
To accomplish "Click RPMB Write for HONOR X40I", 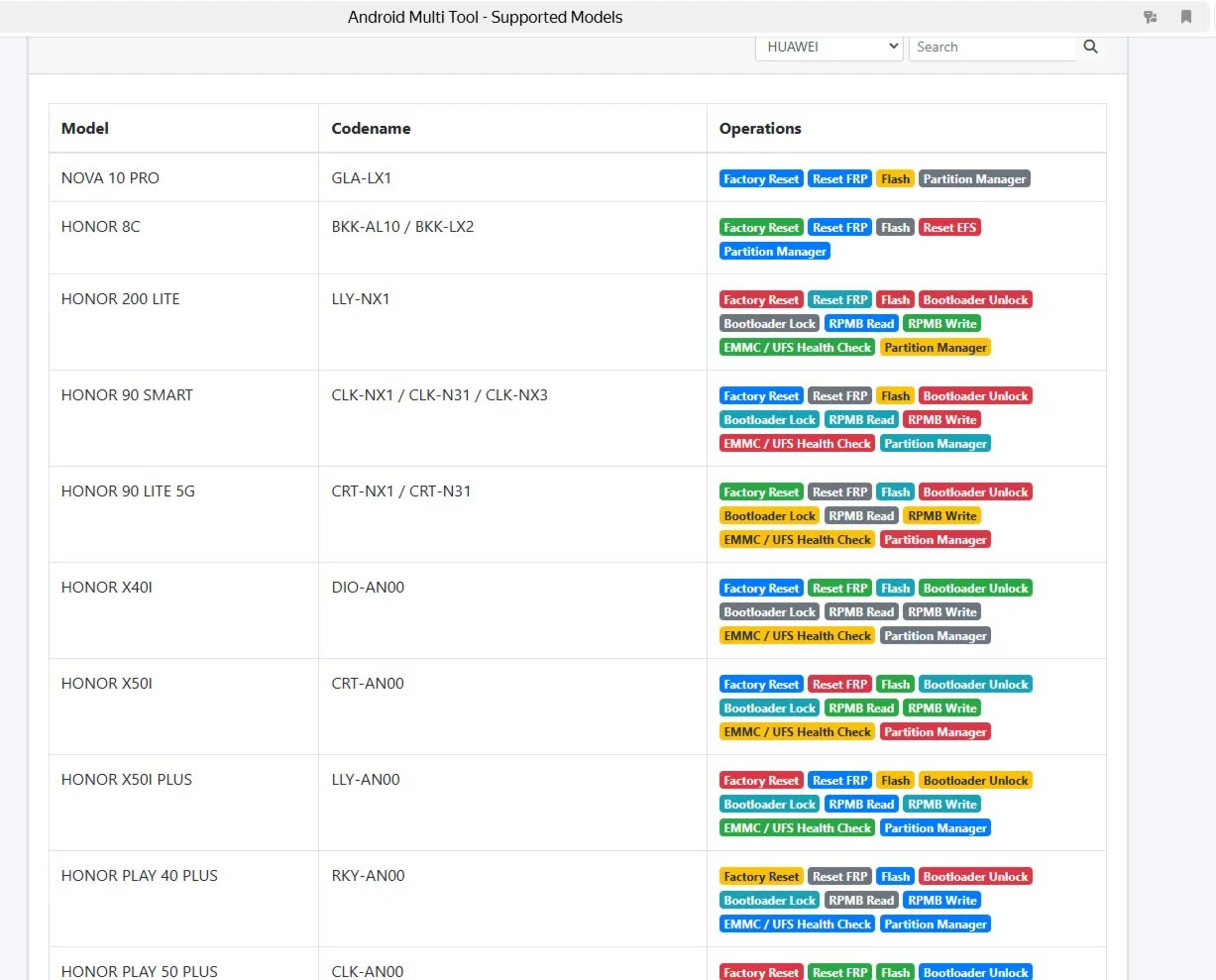I will [942, 612].
